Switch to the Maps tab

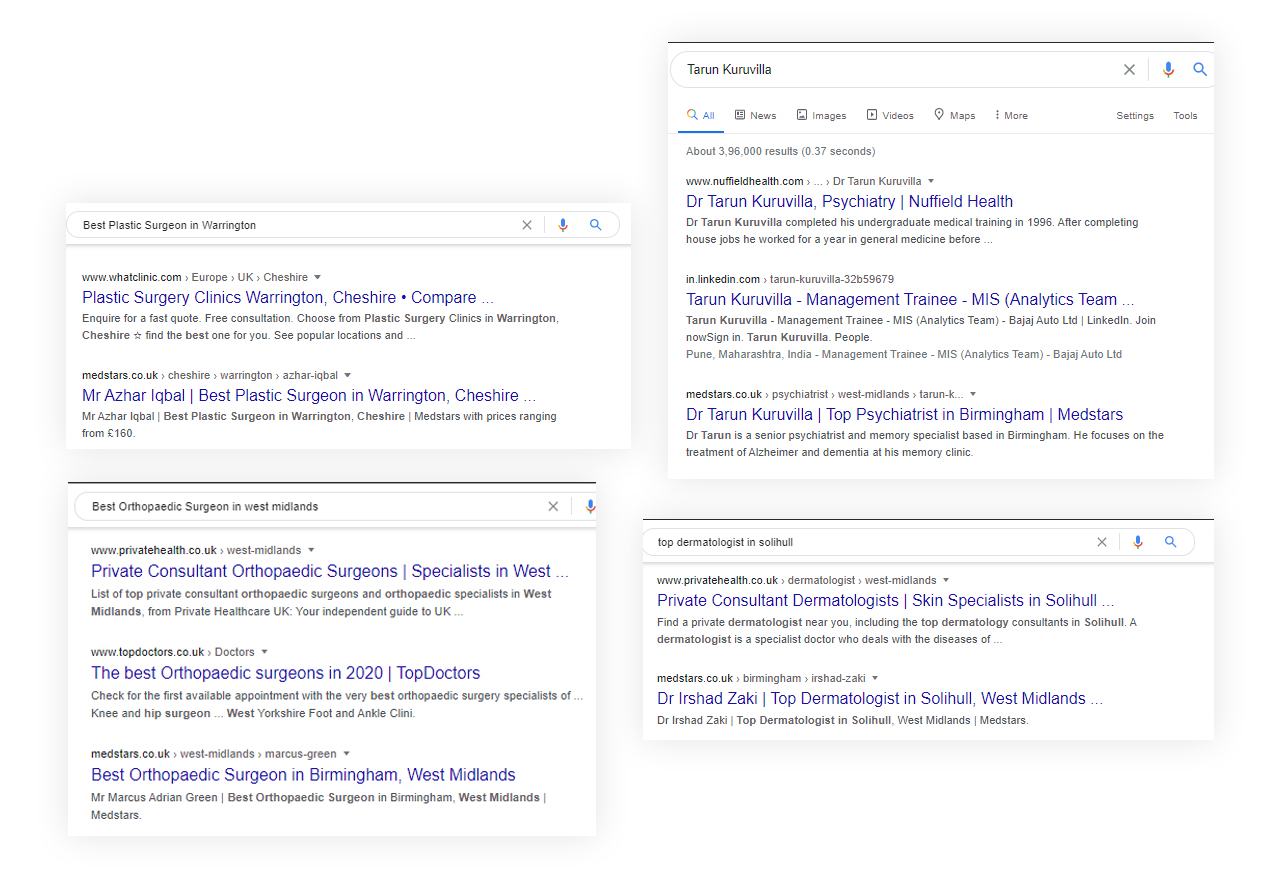954,116
